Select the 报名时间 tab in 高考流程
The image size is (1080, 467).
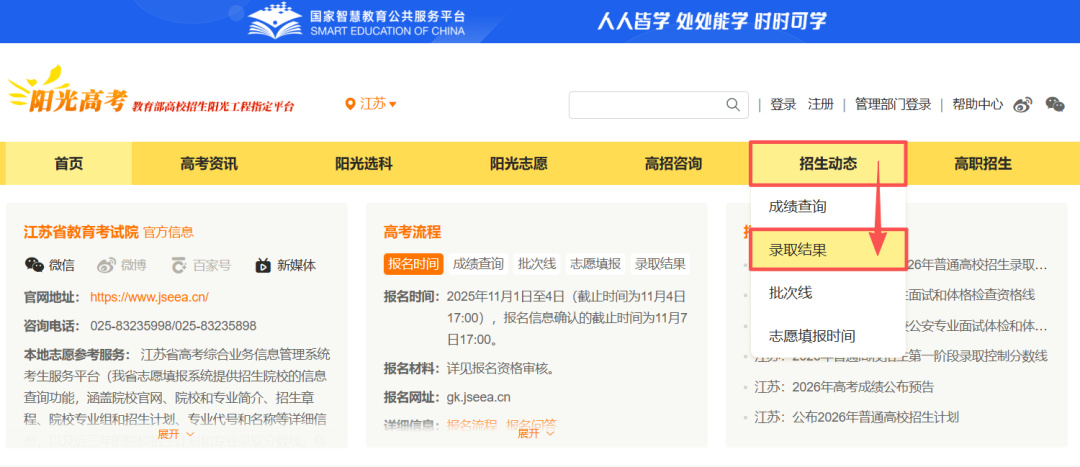click(413, 264)
